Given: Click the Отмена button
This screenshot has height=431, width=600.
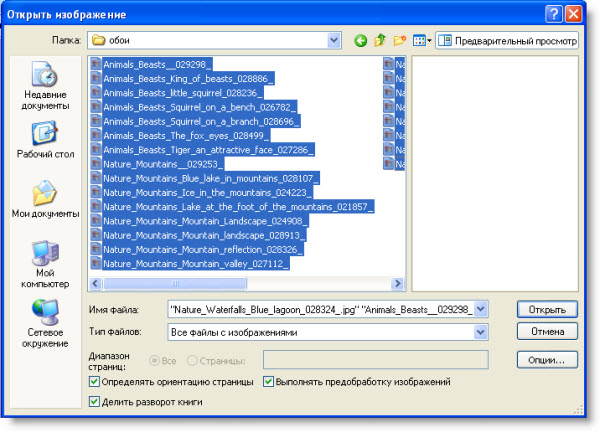Looking at the screenshot, I should [x=547, y=331].
